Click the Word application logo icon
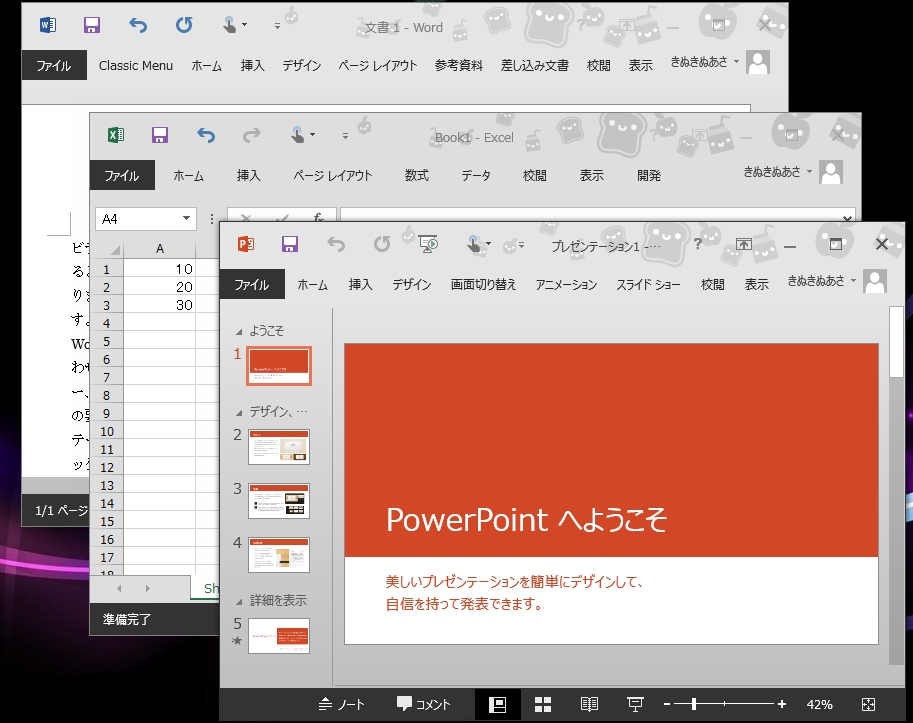 [48, 25]
